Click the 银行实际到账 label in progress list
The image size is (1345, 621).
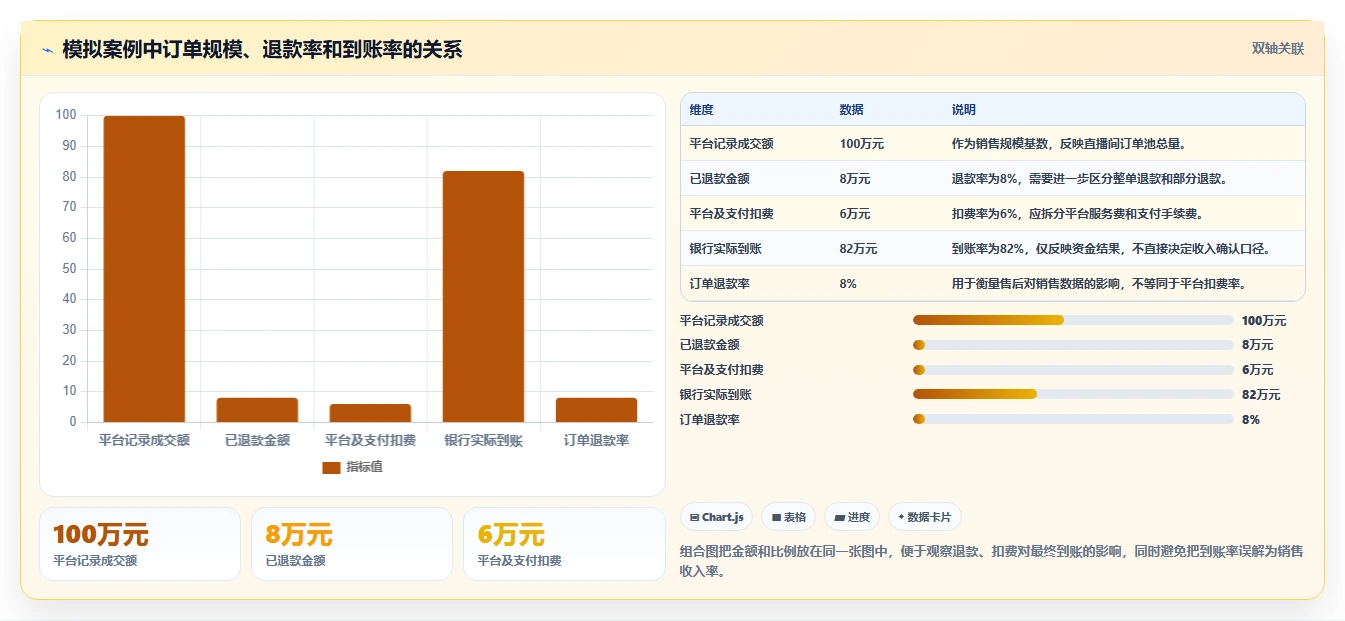[716, 395]
